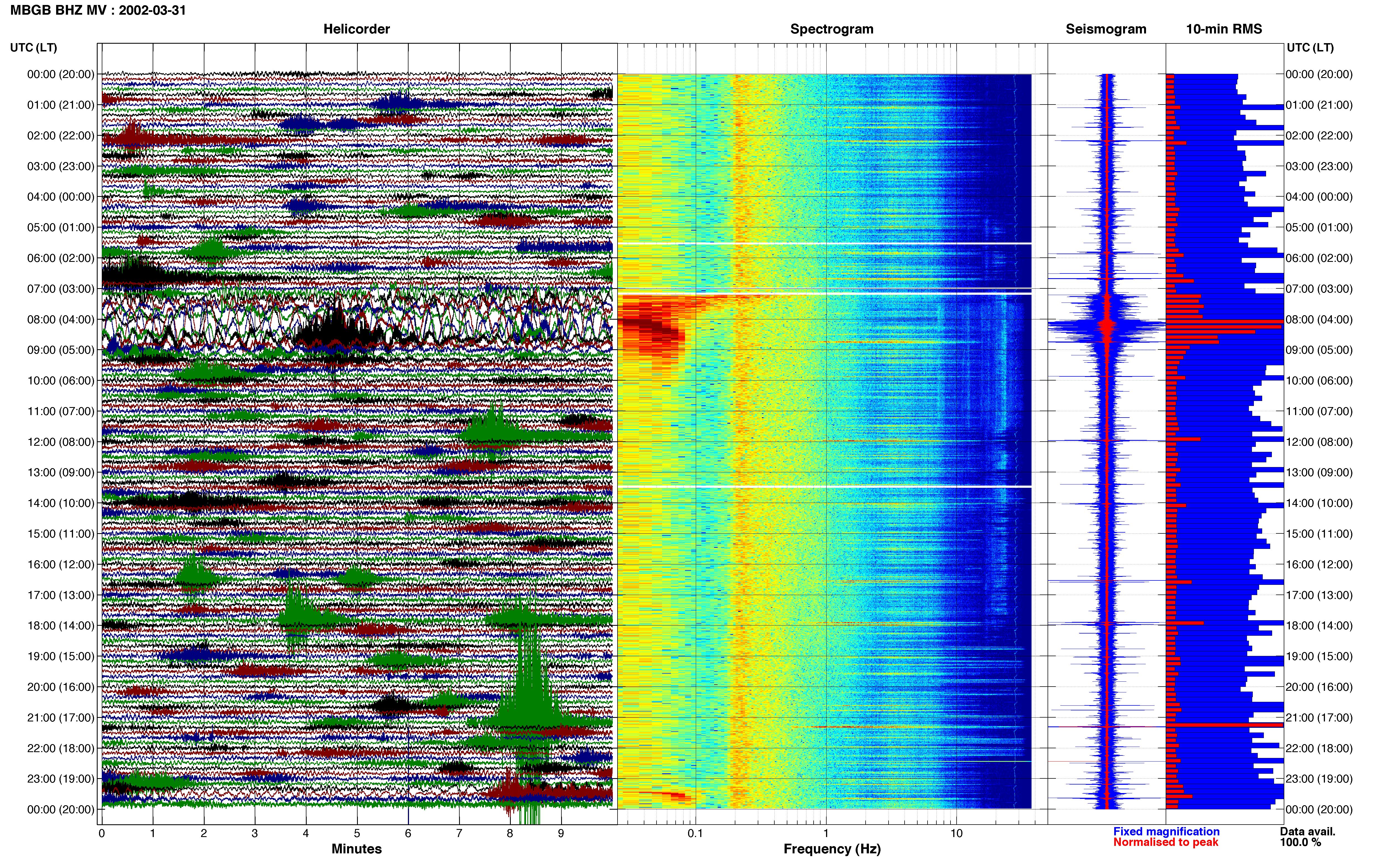1388x868 pixels.
Task: Select the Helicorder panel heading
Action: tap(356, 29)
